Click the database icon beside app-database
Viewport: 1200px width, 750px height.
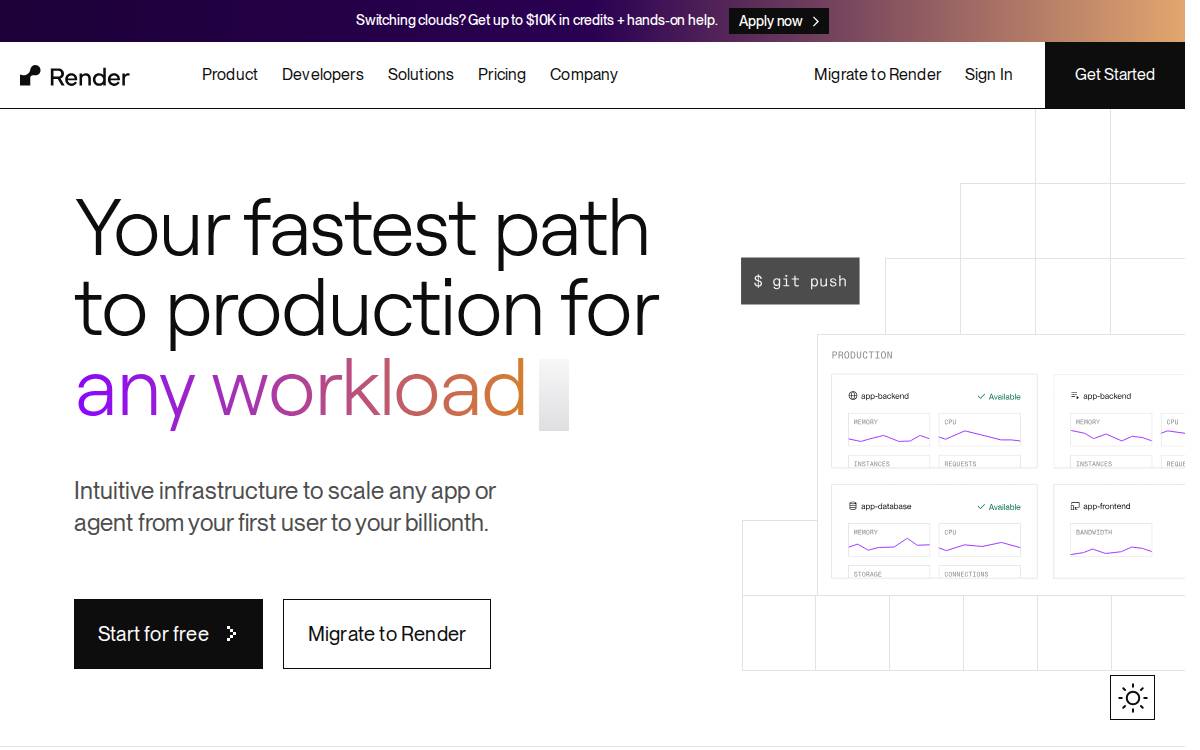[853, 506]
